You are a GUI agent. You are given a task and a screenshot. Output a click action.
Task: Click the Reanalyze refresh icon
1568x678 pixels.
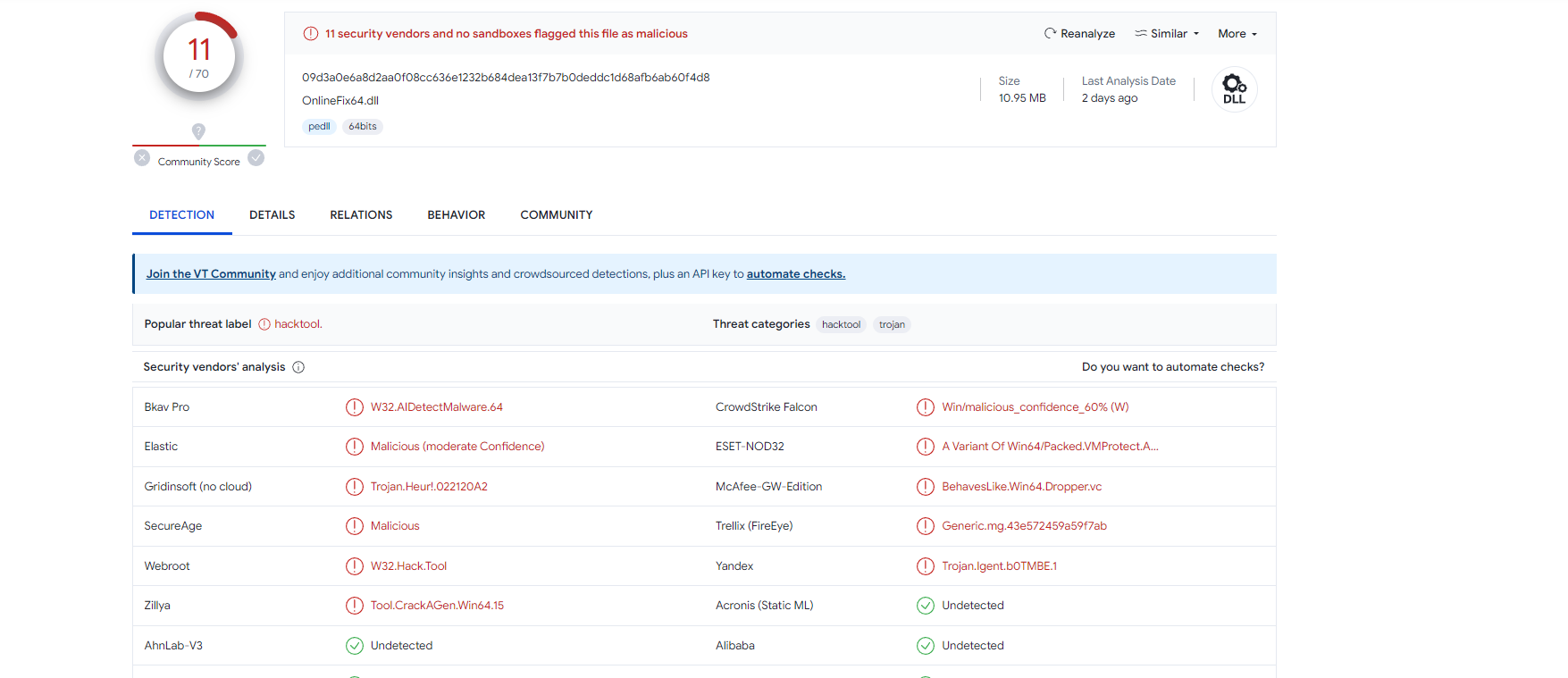point(1050,34)
